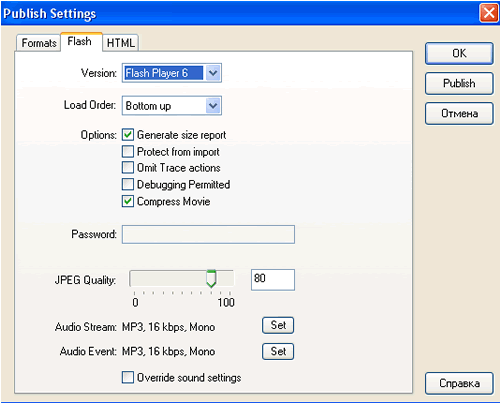500x403 pixels.
Task: Click the Отмена cancel button
Action: [x=459, y=113]
